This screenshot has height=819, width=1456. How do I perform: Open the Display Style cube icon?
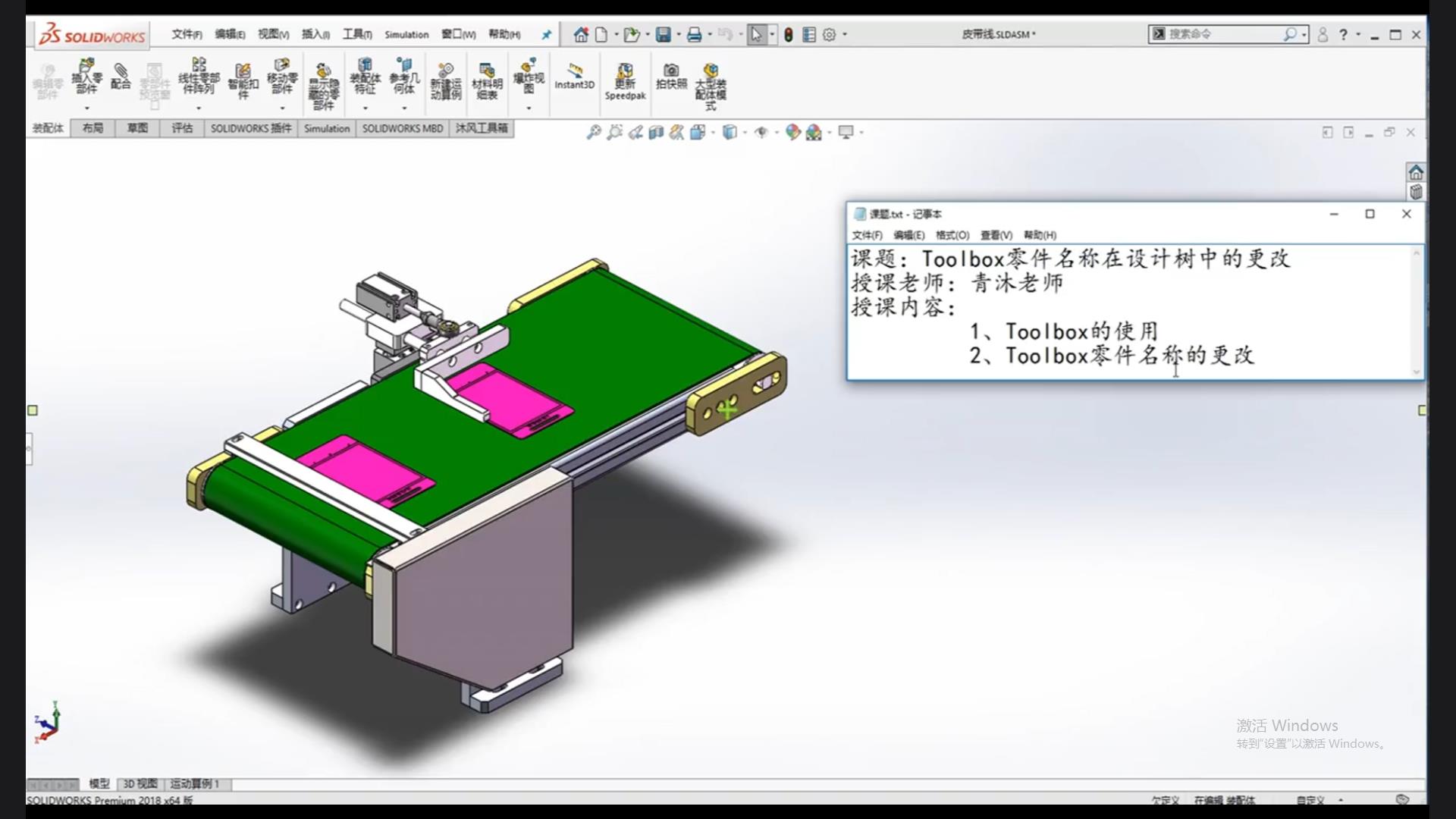click(x=730, y=133)
